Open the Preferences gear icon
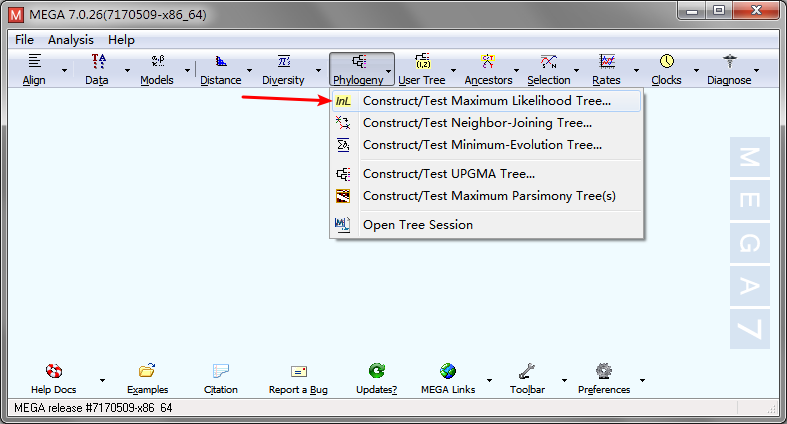Screen dimensions: 787x424 tap(604, 371)
